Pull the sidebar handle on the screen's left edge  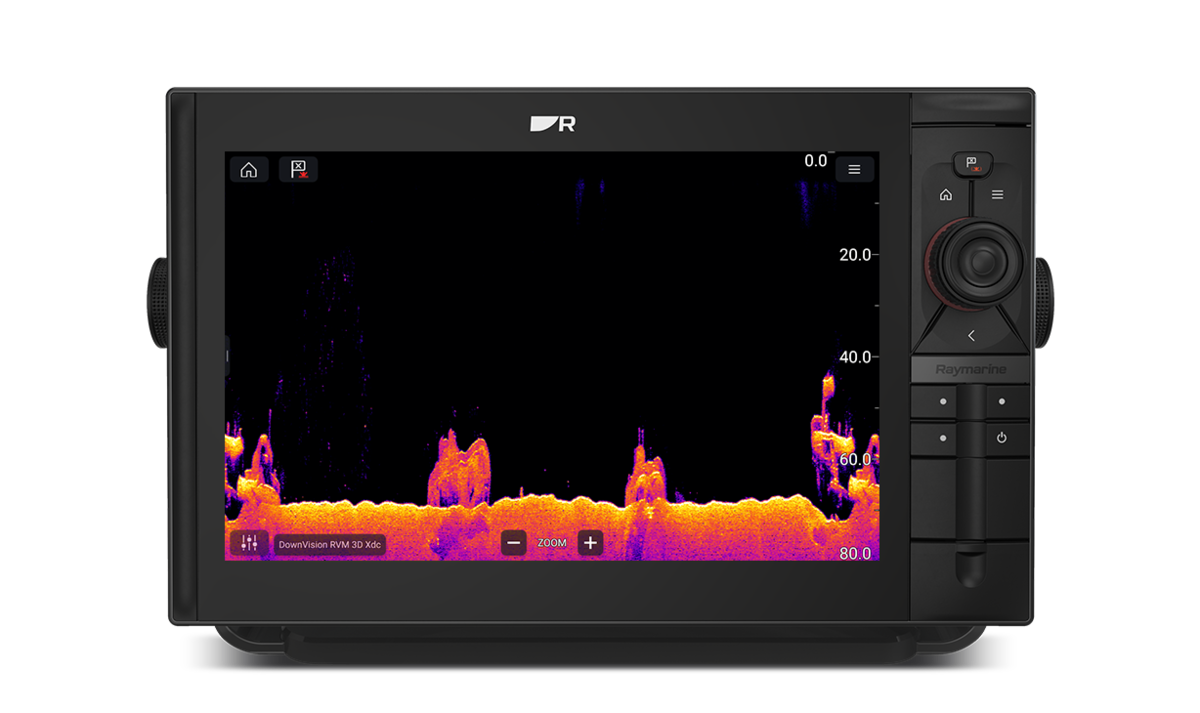point(227,355)
